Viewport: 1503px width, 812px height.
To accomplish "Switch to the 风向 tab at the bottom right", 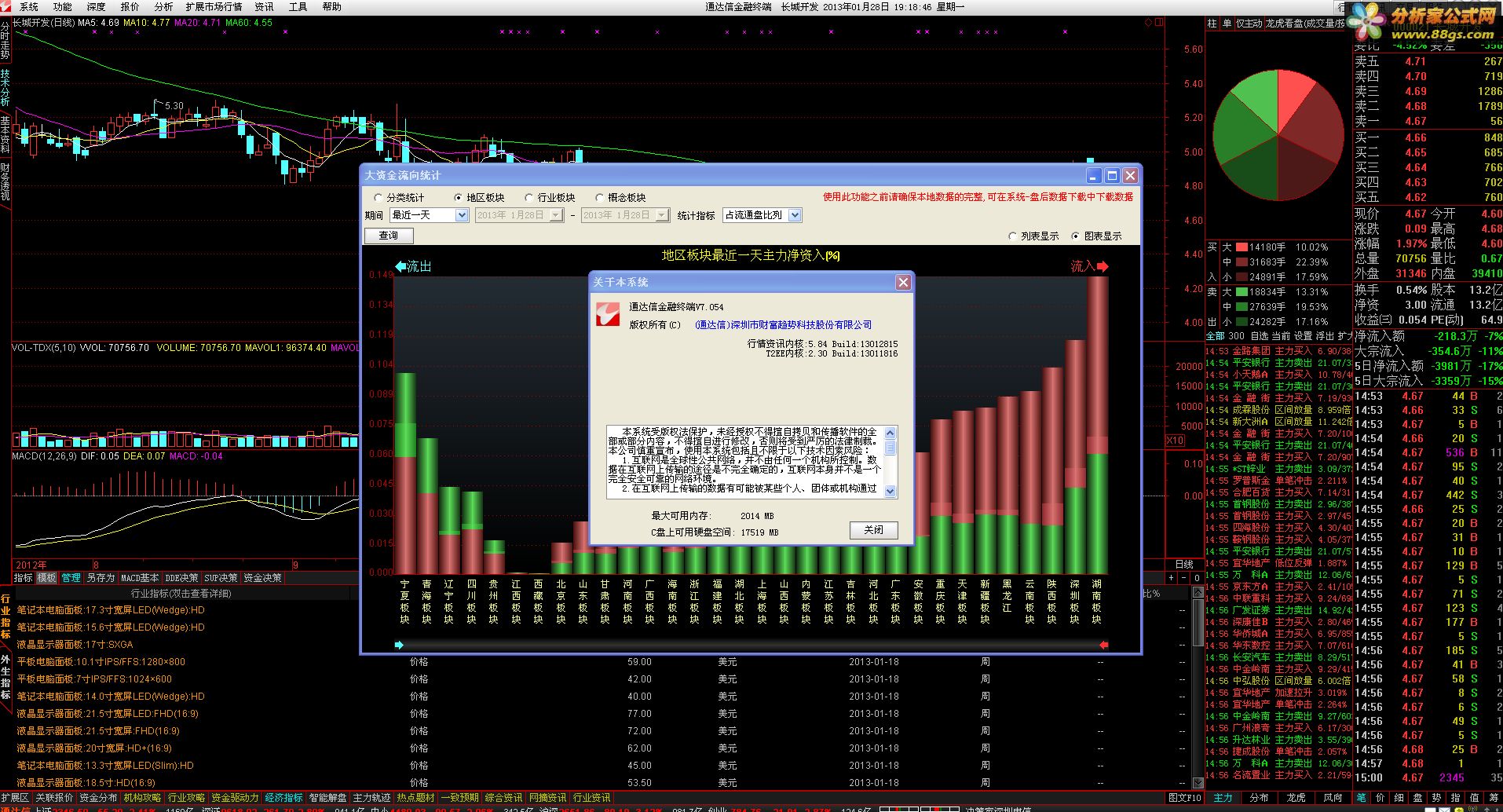I will pos(1333,798).
